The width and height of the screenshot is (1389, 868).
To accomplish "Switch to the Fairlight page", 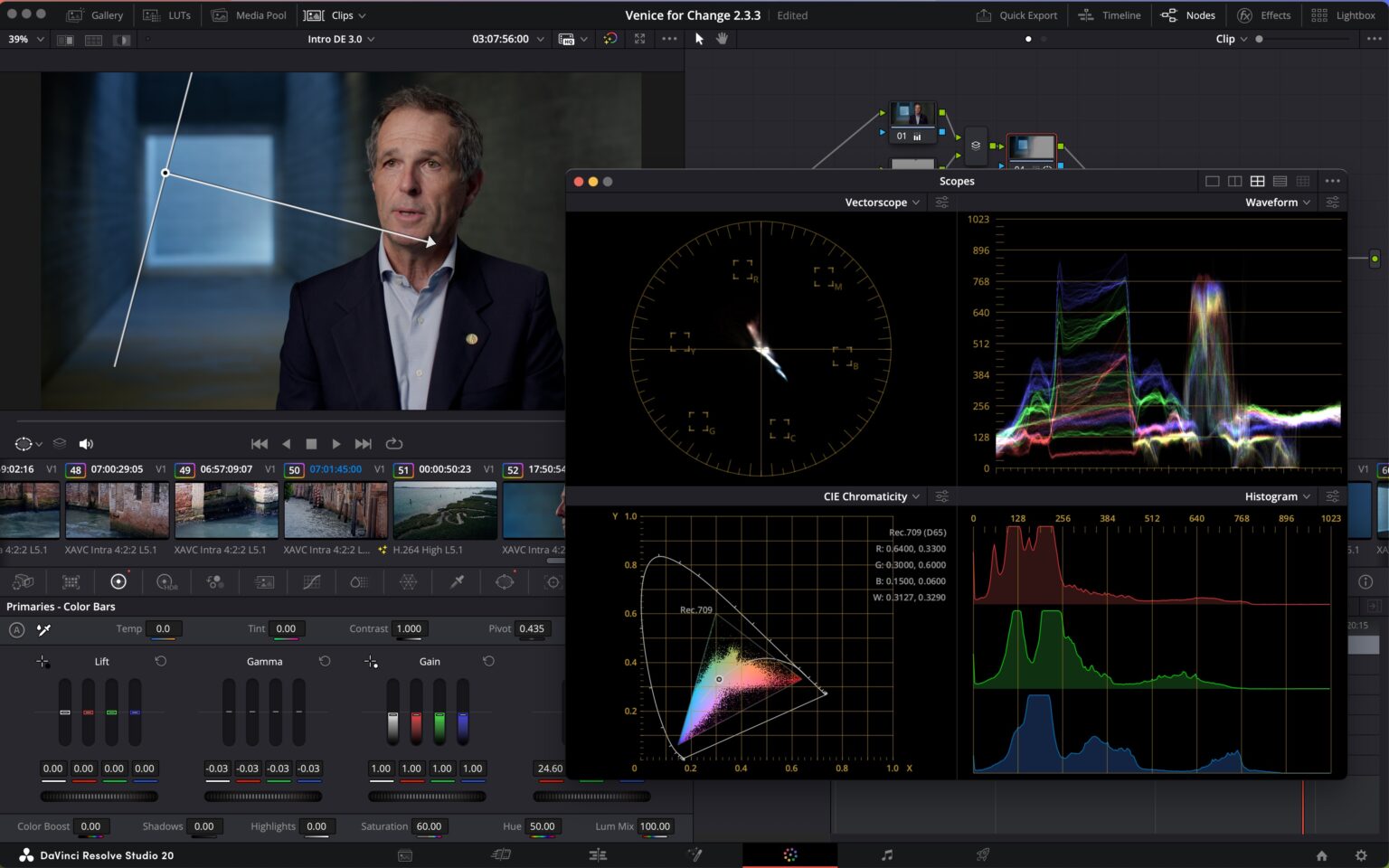I will 887,855.
